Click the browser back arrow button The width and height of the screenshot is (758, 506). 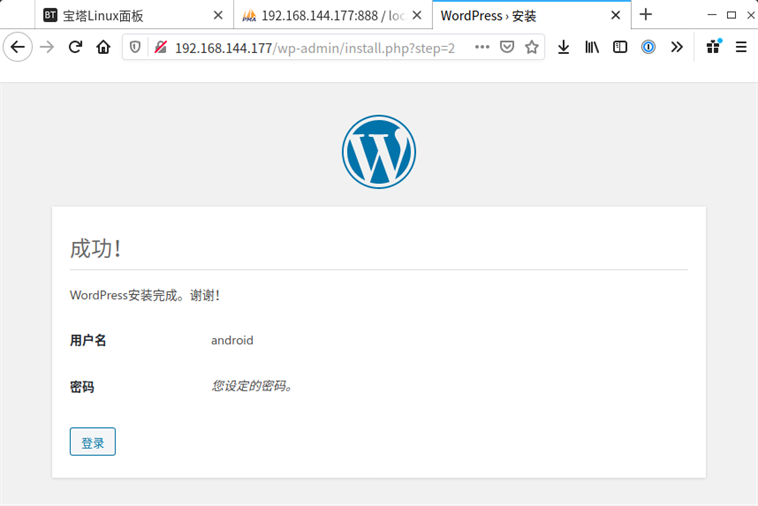(x=17, y=47)
